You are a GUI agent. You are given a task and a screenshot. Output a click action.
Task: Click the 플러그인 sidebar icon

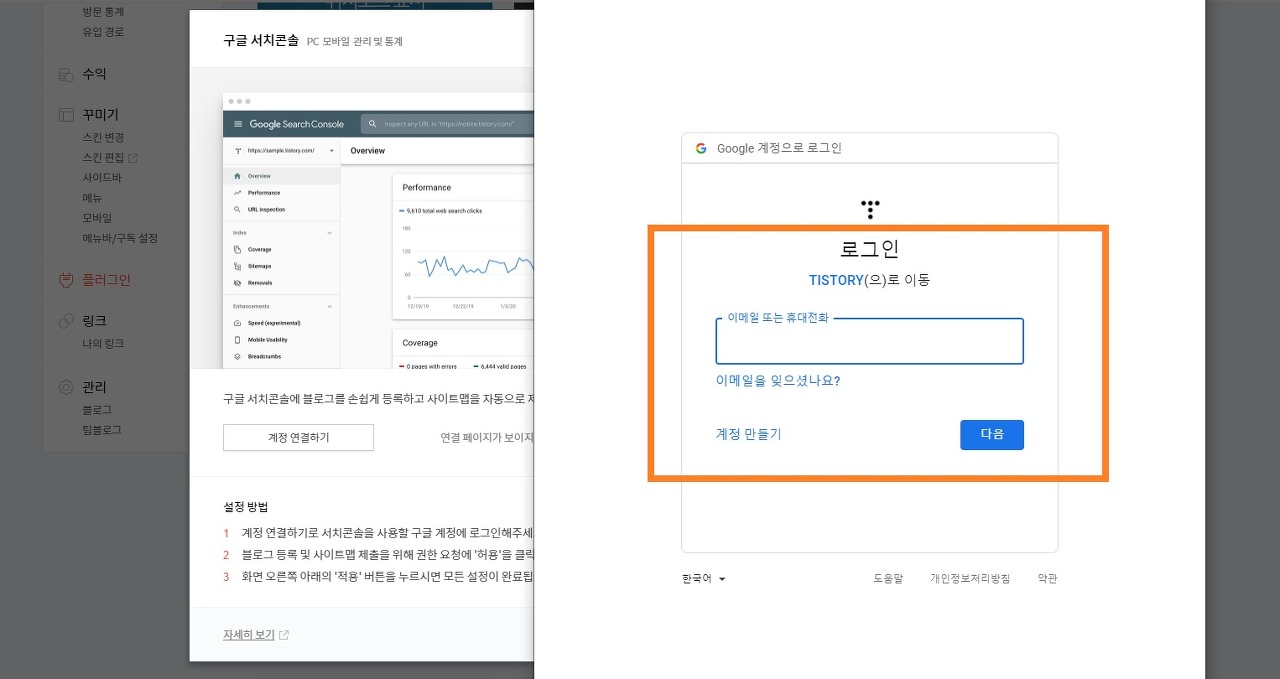[66, 280]
